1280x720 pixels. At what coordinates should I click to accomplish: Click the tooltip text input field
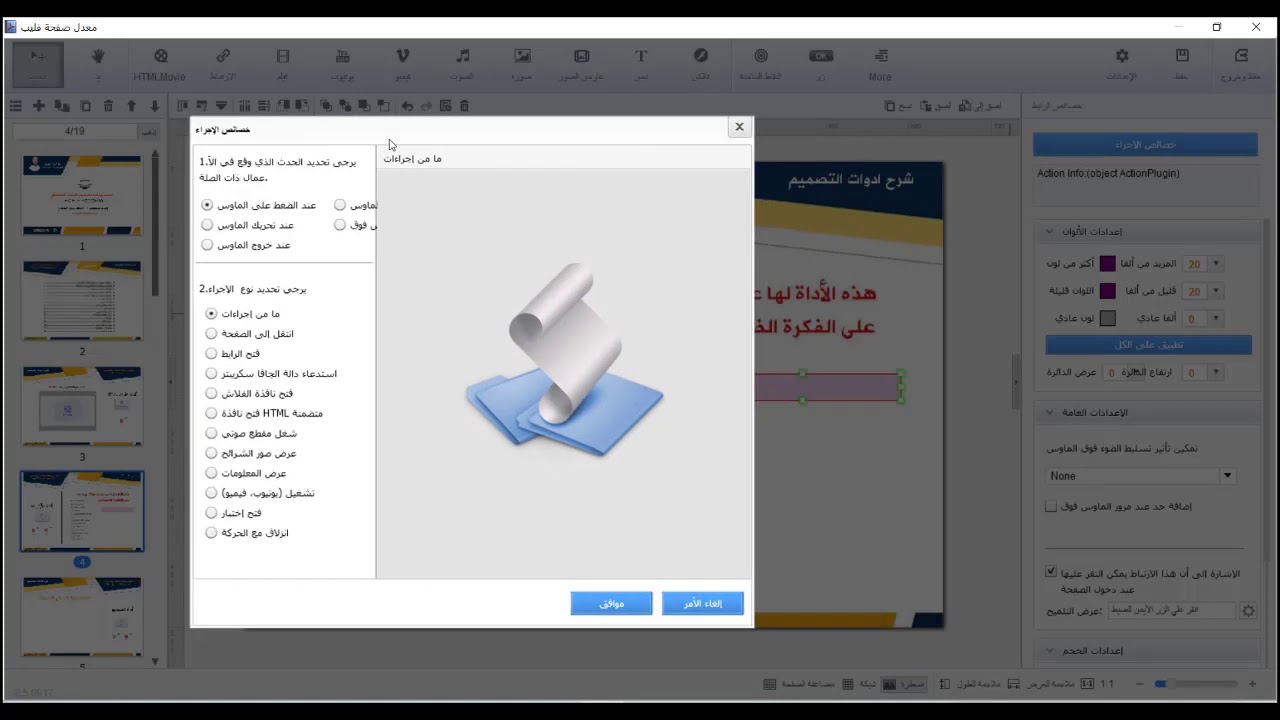point(1170,610)
